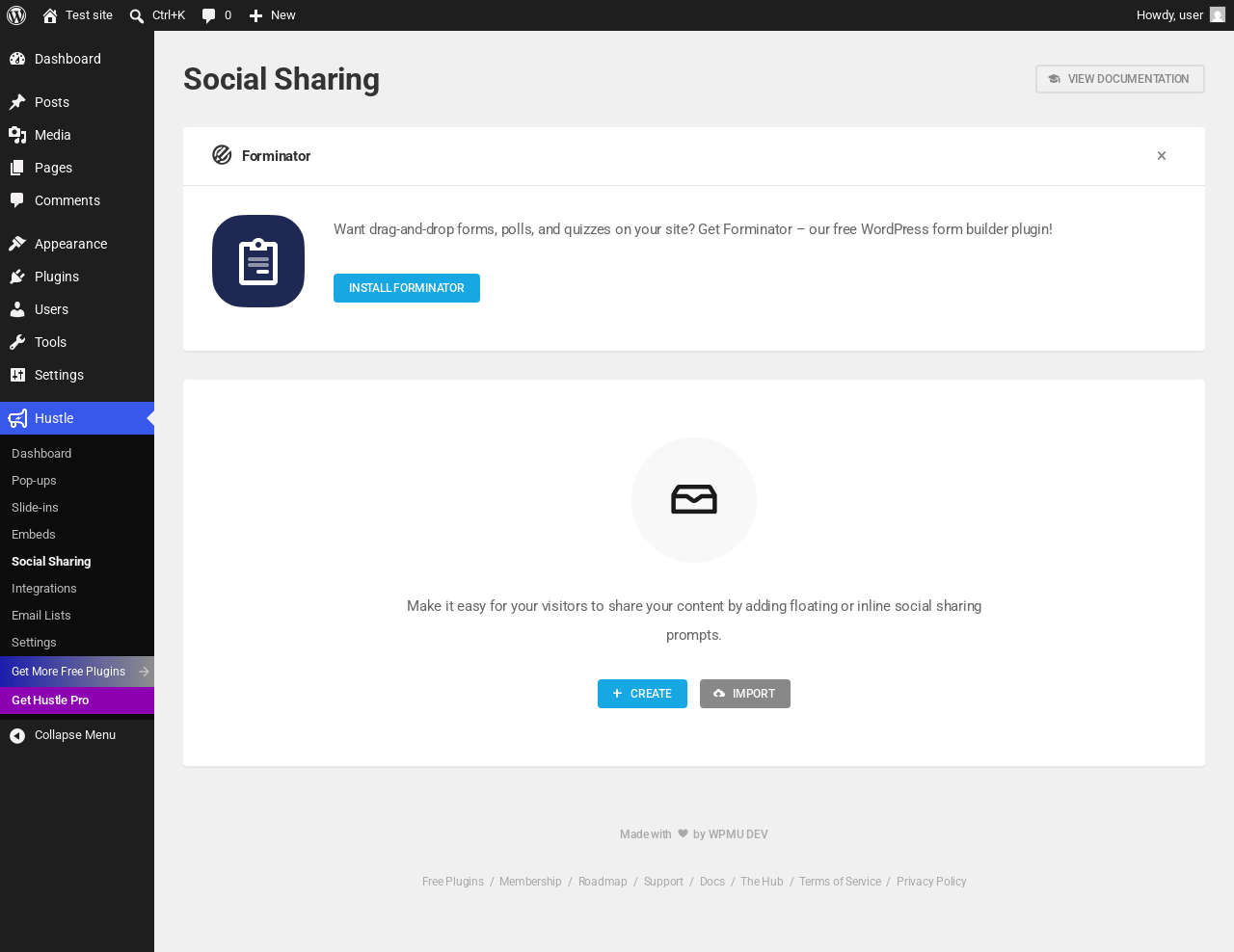Select Social Sharing submenu item
Screen dimensions: 1234x952
point(51,562)
